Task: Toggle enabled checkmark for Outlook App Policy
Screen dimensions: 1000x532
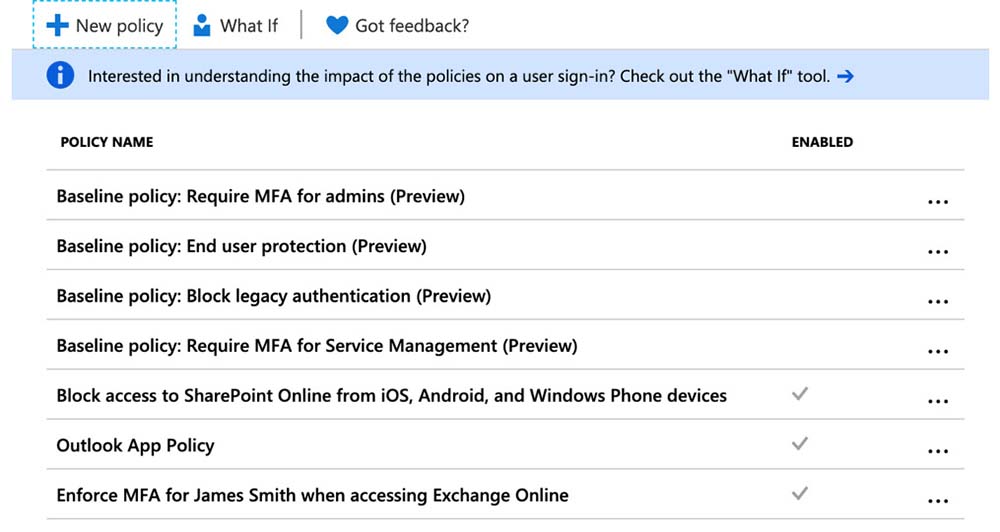Action: tap(799, 444)
